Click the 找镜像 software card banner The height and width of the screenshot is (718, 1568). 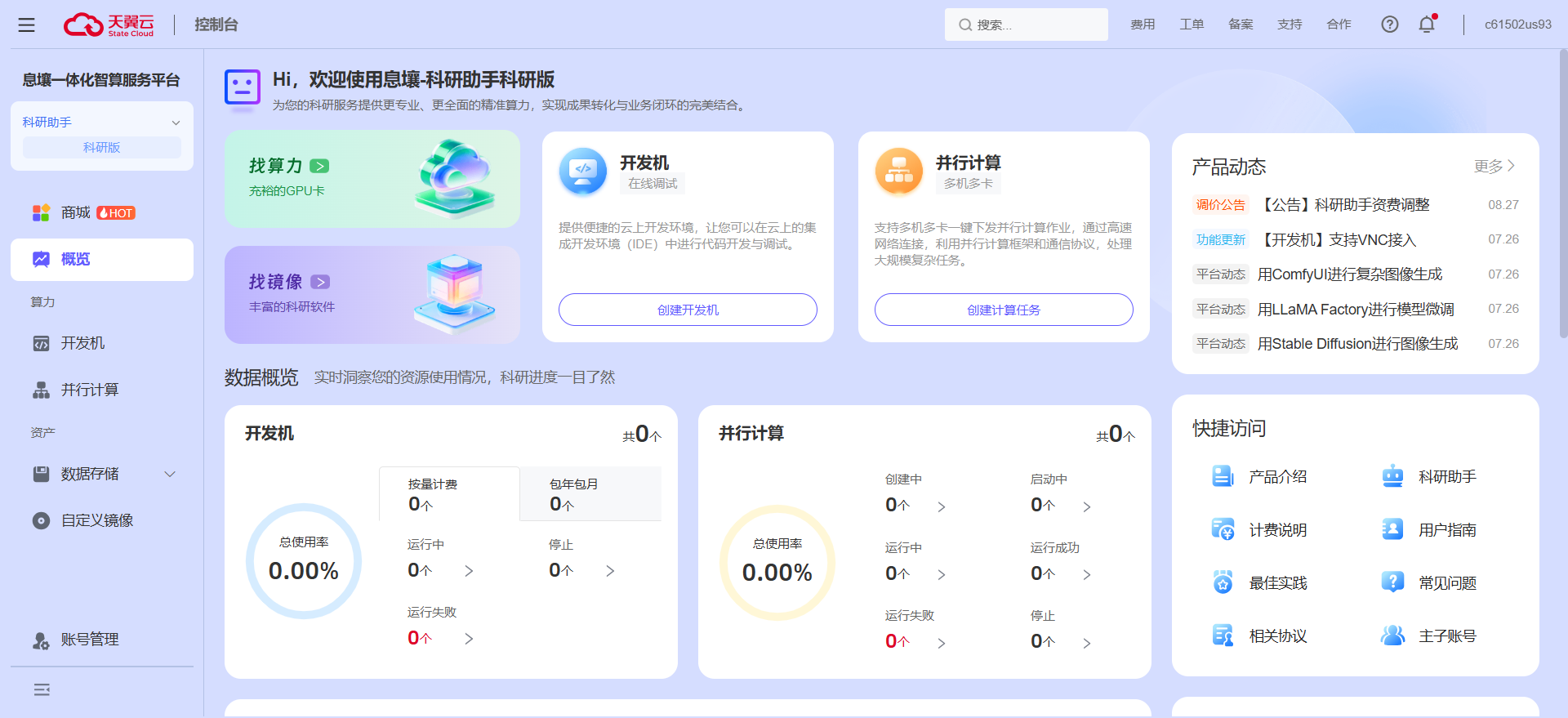click(372, 295)
